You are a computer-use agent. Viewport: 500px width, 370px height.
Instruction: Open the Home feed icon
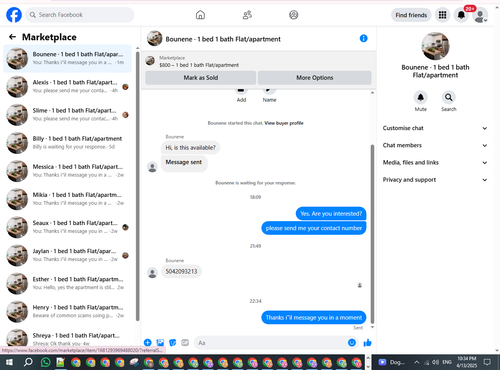(200, 15)
